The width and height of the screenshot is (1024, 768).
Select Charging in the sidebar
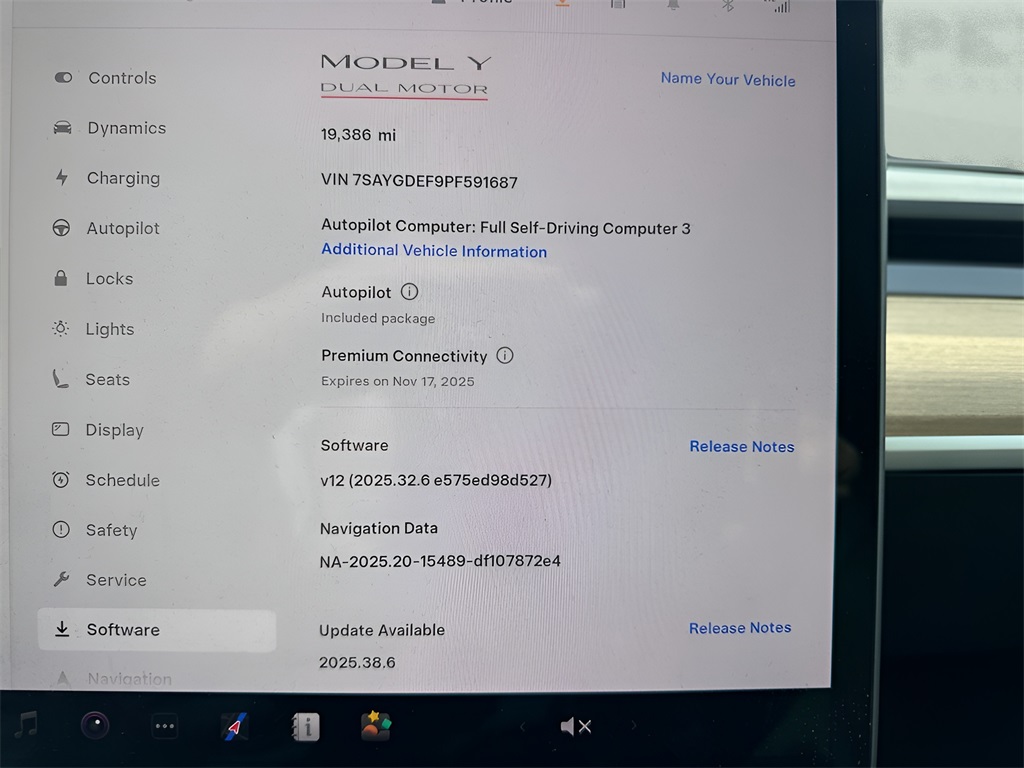(x=122, y=178)
